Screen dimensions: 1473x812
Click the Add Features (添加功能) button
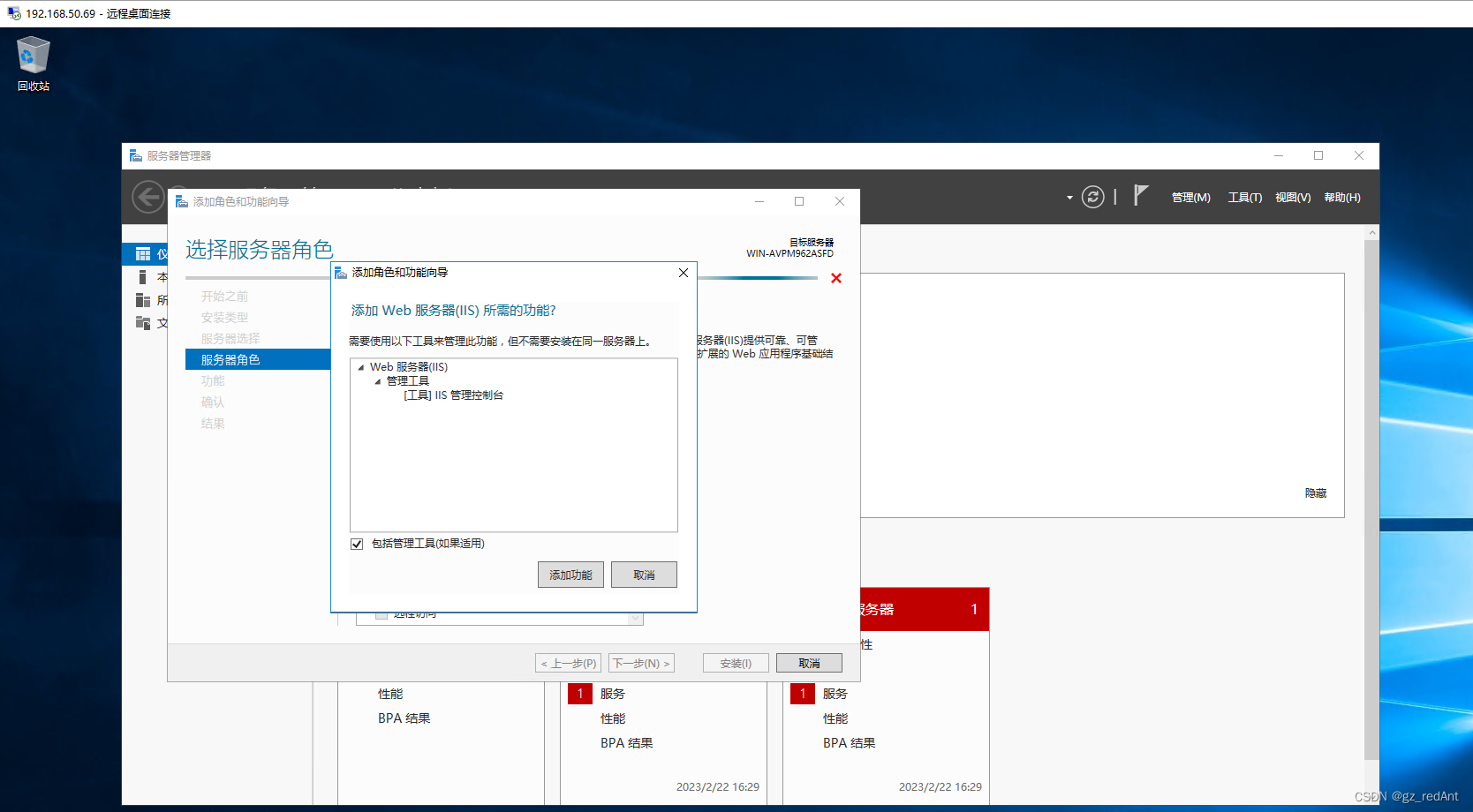(x=570, y=575)
